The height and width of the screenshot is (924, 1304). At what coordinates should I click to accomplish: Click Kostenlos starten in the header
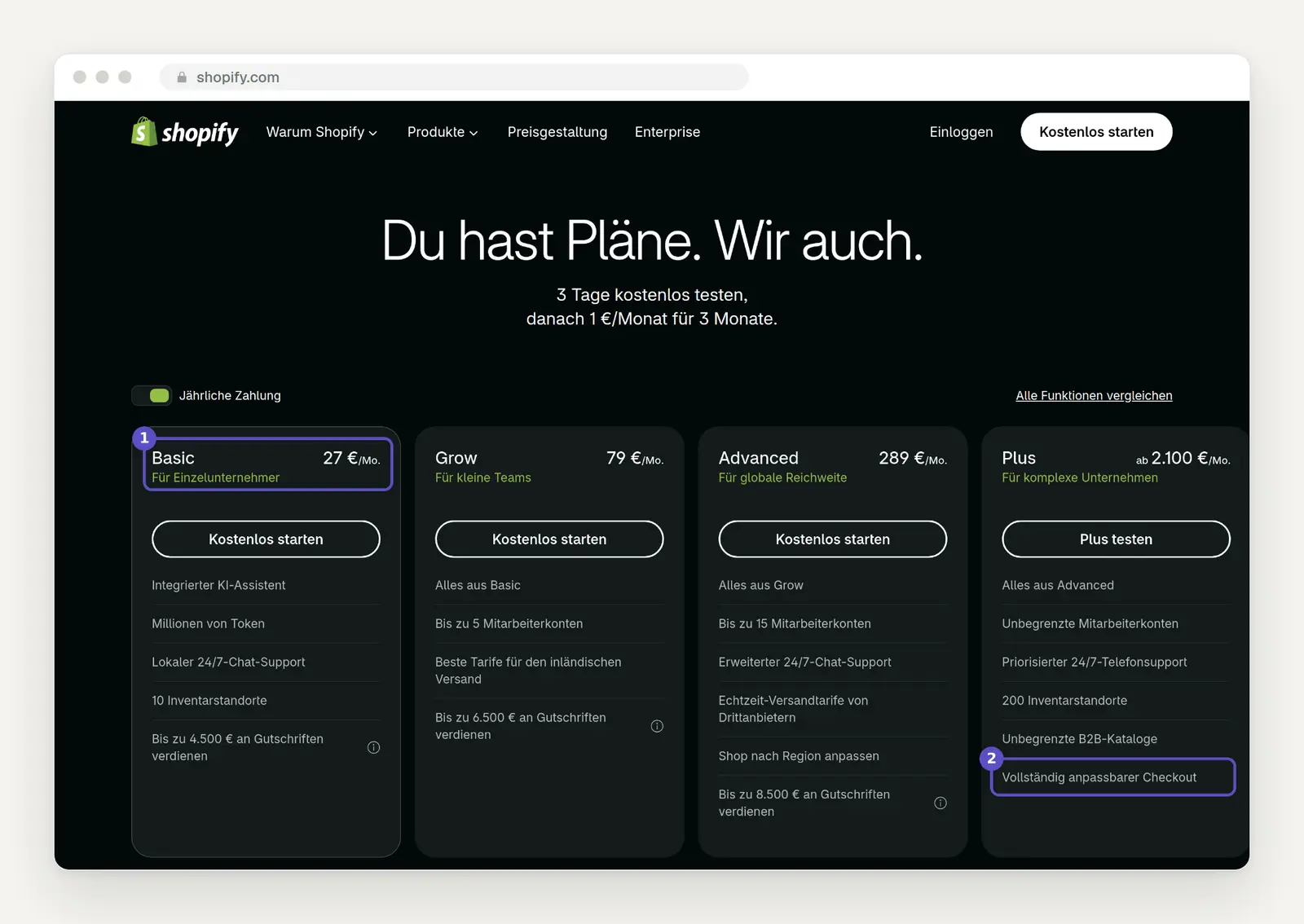(x=1096, y=132)
